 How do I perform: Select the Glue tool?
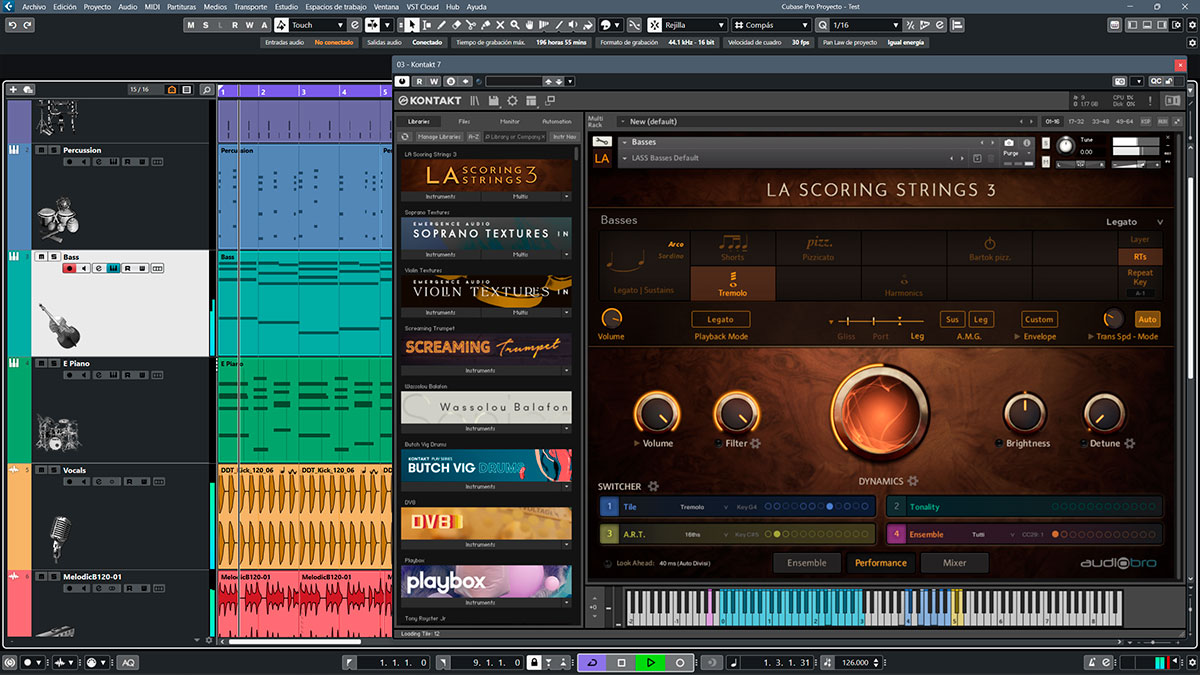486,25
